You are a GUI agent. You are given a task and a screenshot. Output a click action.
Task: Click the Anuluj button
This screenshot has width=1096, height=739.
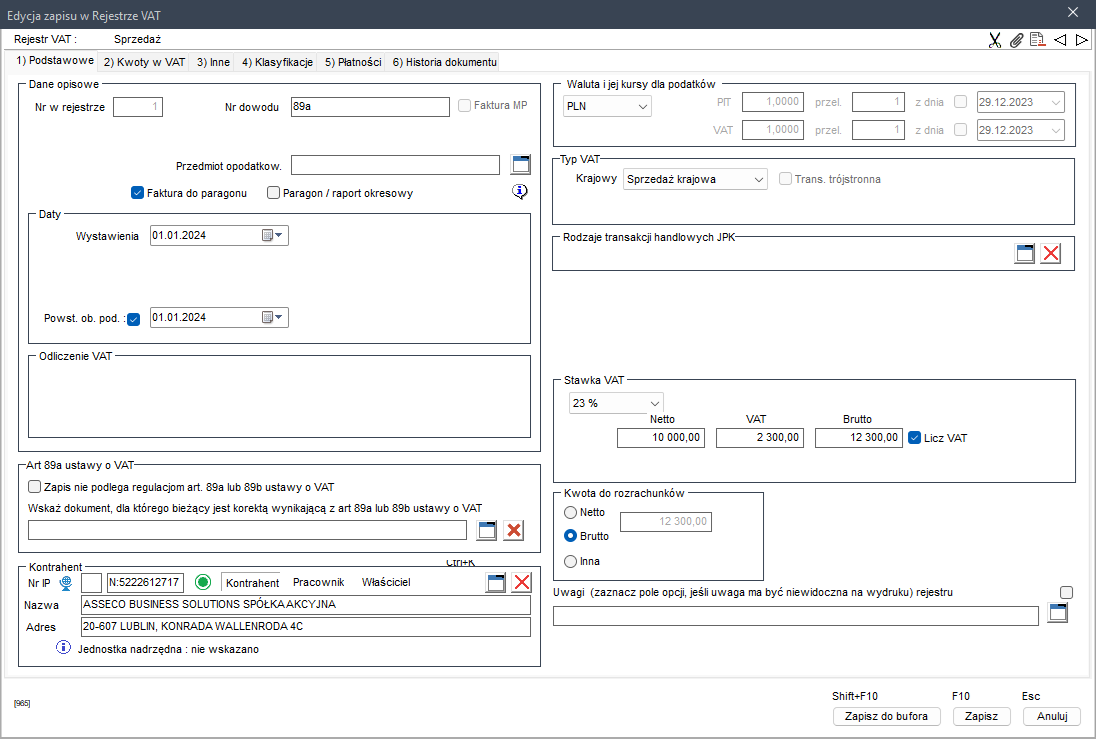pyautogui.click(x=1052, y=716)
